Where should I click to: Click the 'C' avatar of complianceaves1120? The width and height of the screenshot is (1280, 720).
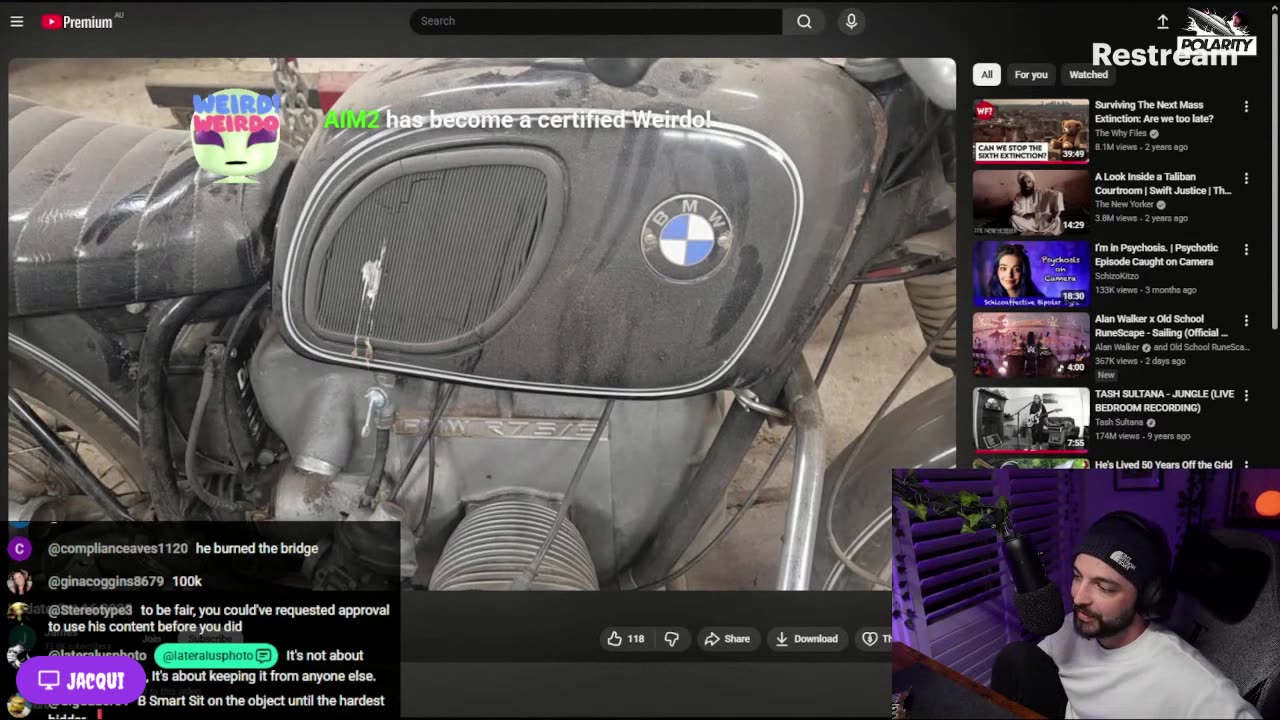19,549
